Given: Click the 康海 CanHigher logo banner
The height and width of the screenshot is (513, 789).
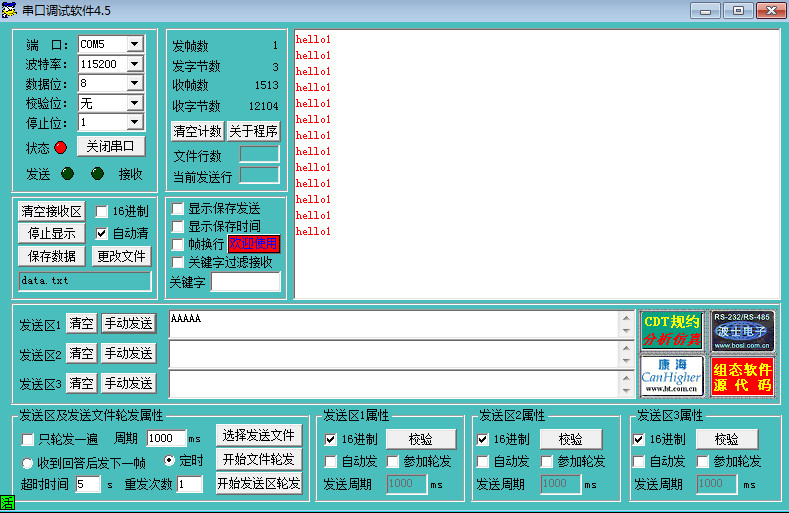Looking at the screenshot, I should pyautogui.click(x=672, y=376).
